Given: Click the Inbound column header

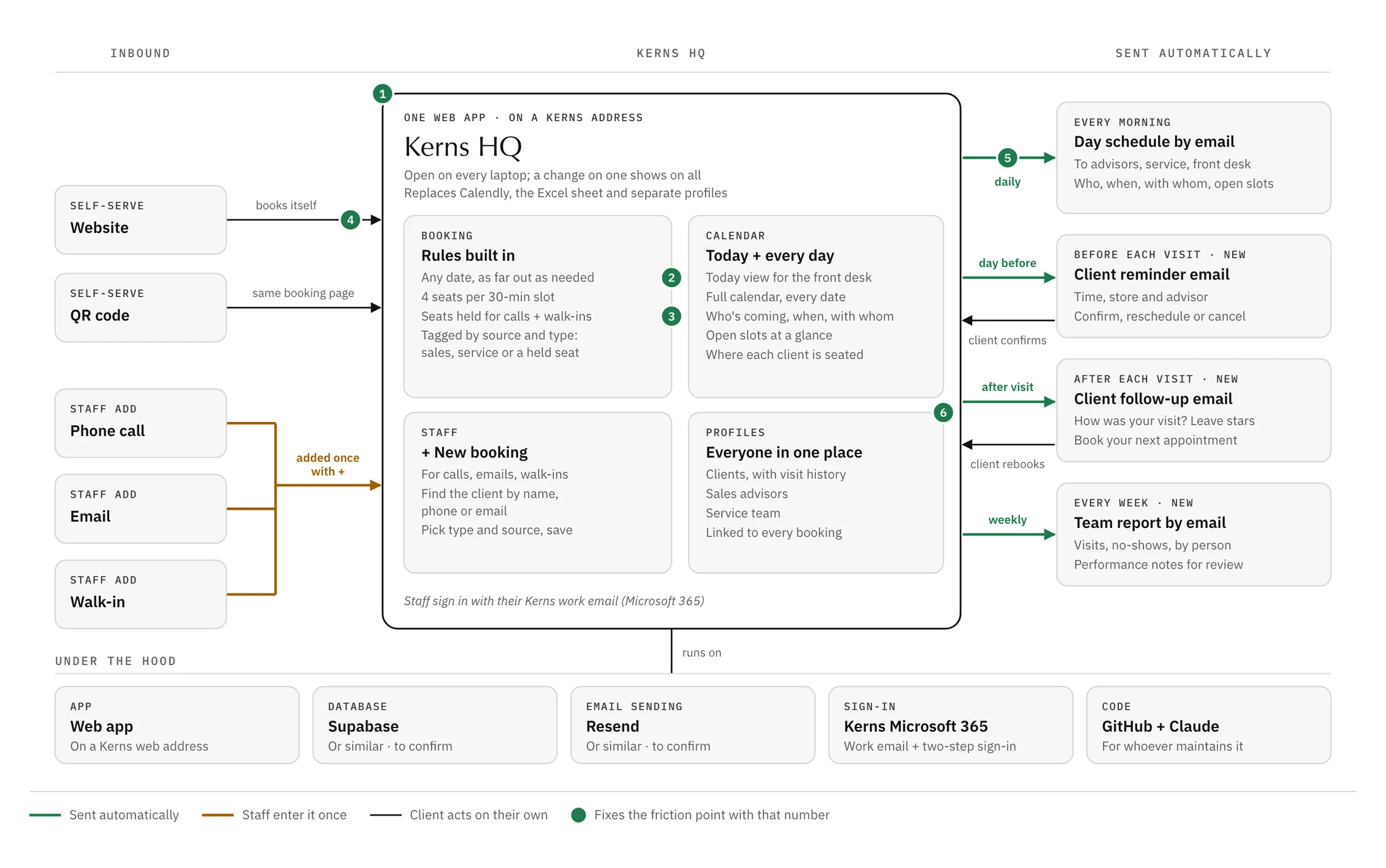Looking at the screenshot, I should click(x=140, y=53).
